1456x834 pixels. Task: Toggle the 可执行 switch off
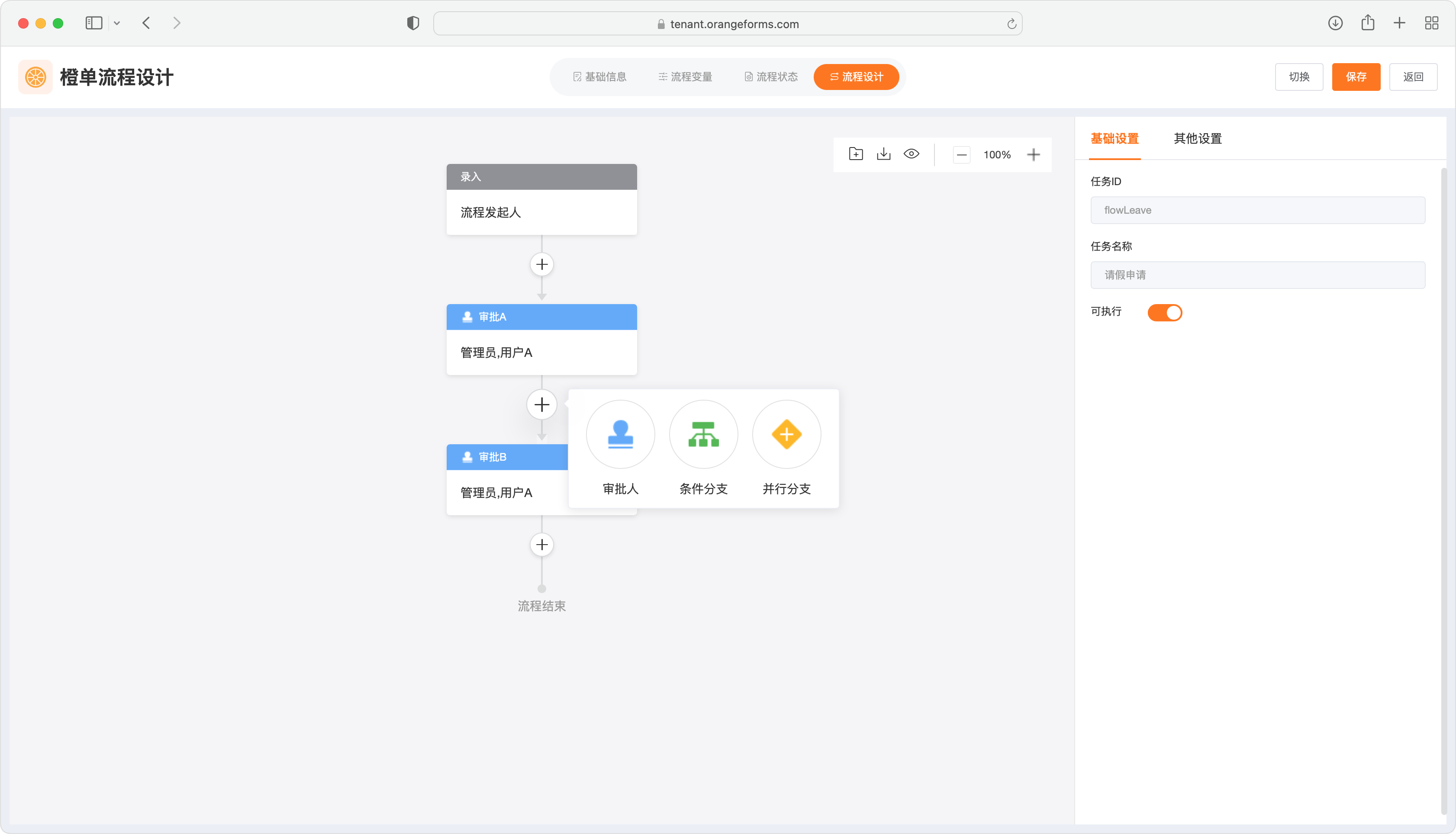tap(1164, 312)
